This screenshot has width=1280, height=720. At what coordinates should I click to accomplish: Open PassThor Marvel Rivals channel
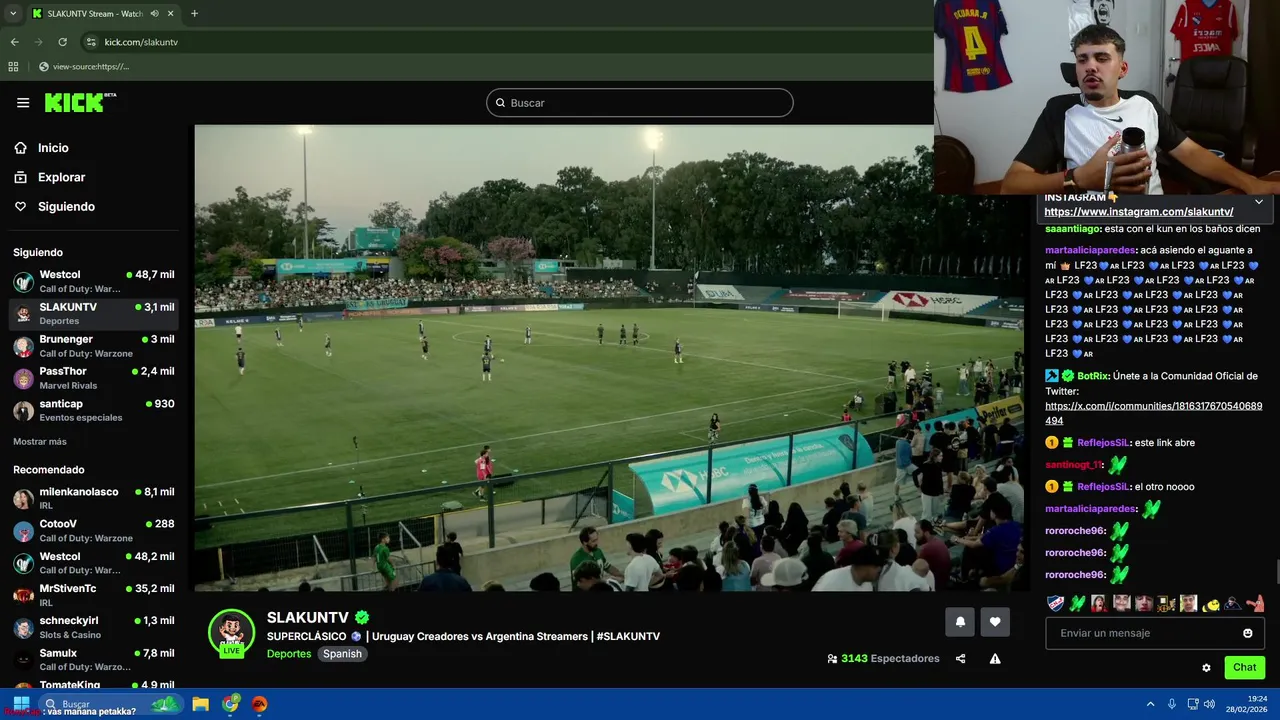point(94,377)
